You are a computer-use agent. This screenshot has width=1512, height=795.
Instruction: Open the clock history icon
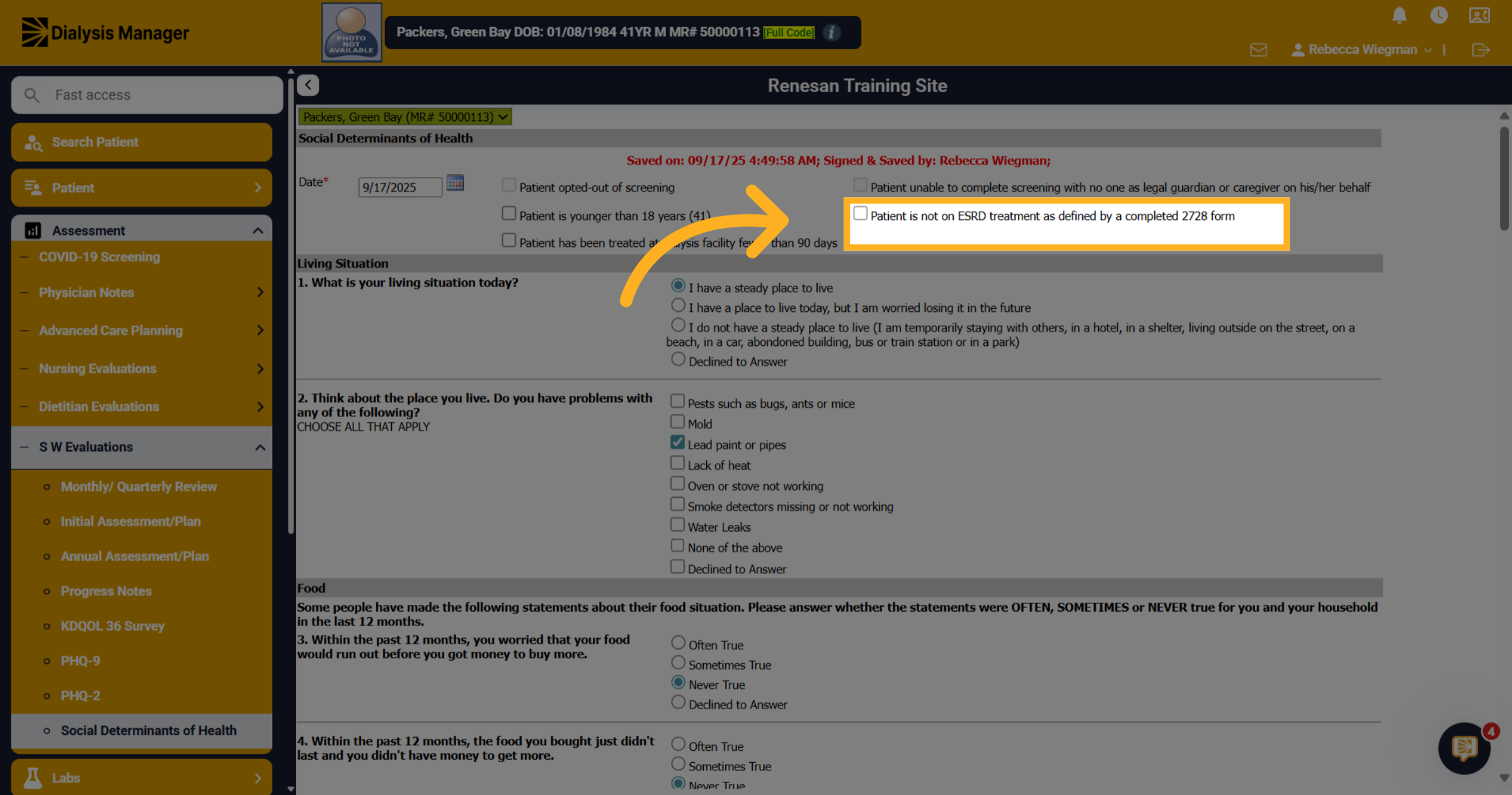(1439, 15)
